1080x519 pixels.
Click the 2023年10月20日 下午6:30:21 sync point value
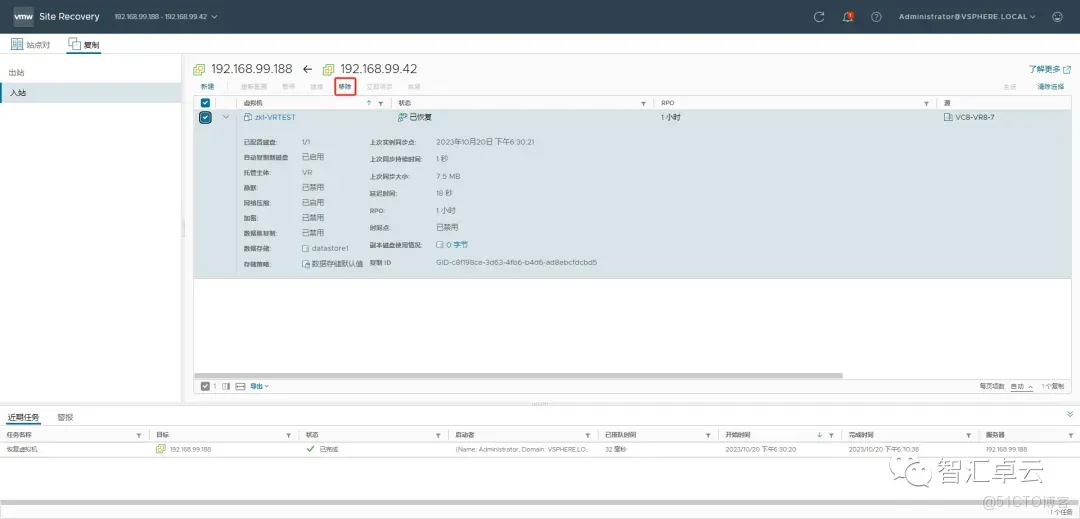(x=486, y=142)
